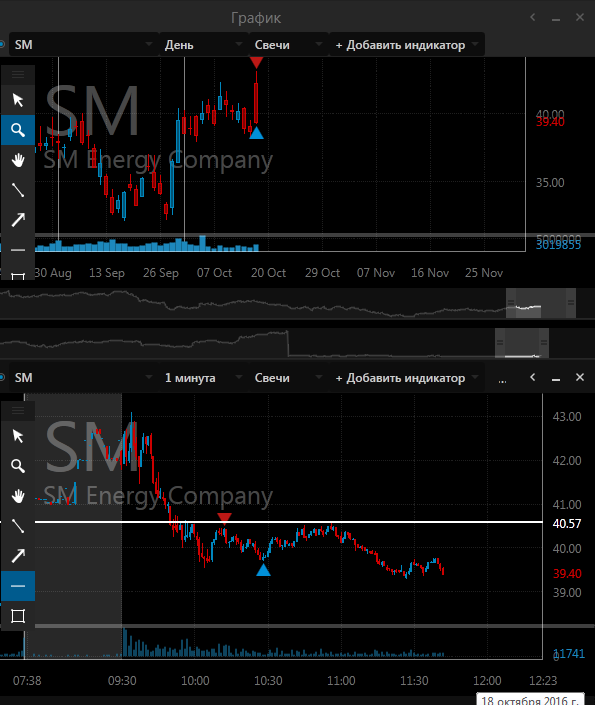The image size is (595, 705).
Task: Select the hand pan tool in 1-minute chart
Action: pos(18,496)
